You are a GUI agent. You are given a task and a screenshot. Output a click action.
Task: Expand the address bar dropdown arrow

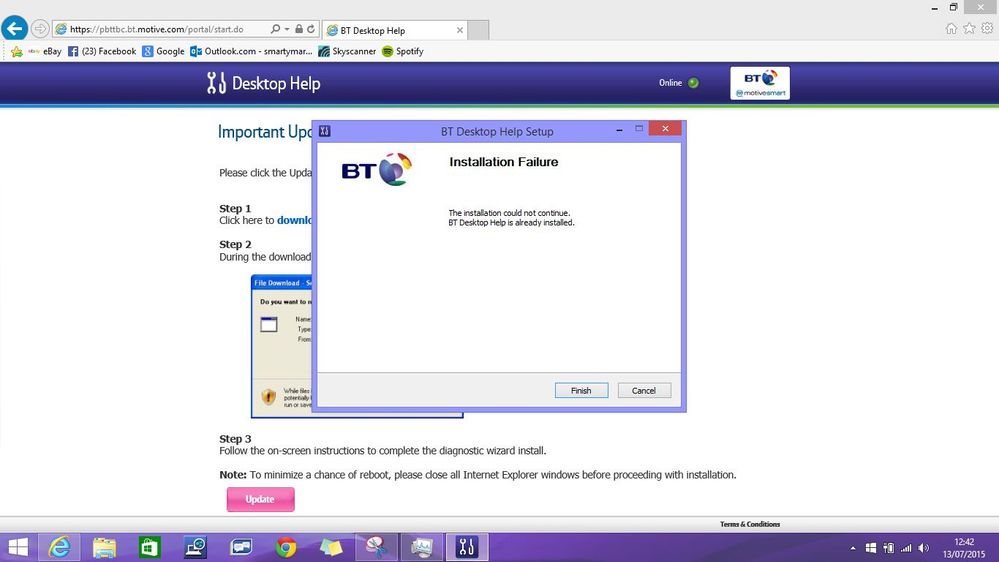pos(287,29)
